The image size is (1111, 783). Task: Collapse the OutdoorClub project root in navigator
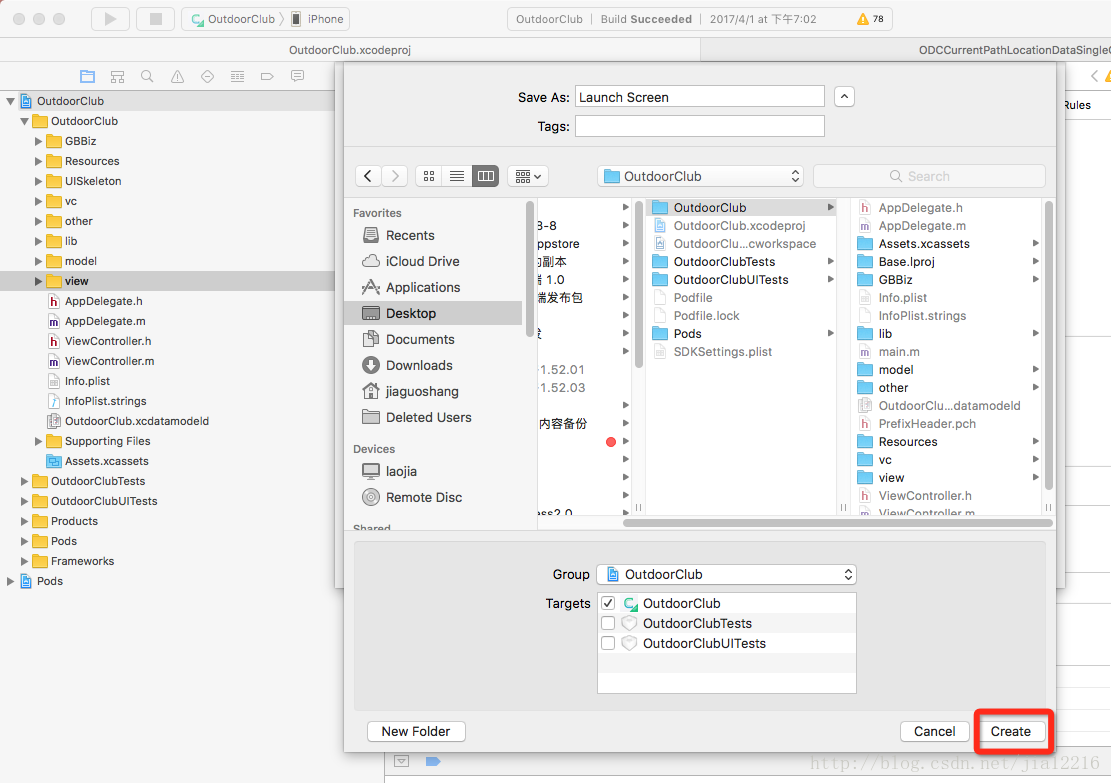point(11,101)
